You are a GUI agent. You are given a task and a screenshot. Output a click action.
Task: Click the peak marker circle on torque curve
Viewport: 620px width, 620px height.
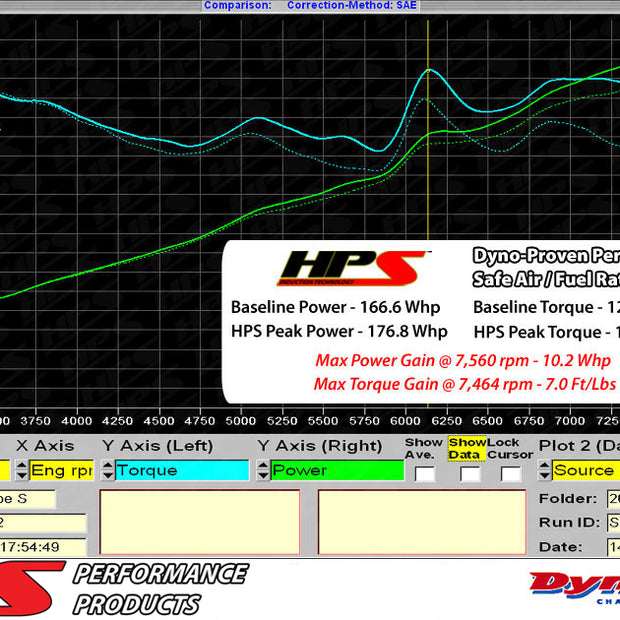click(428, 71)
